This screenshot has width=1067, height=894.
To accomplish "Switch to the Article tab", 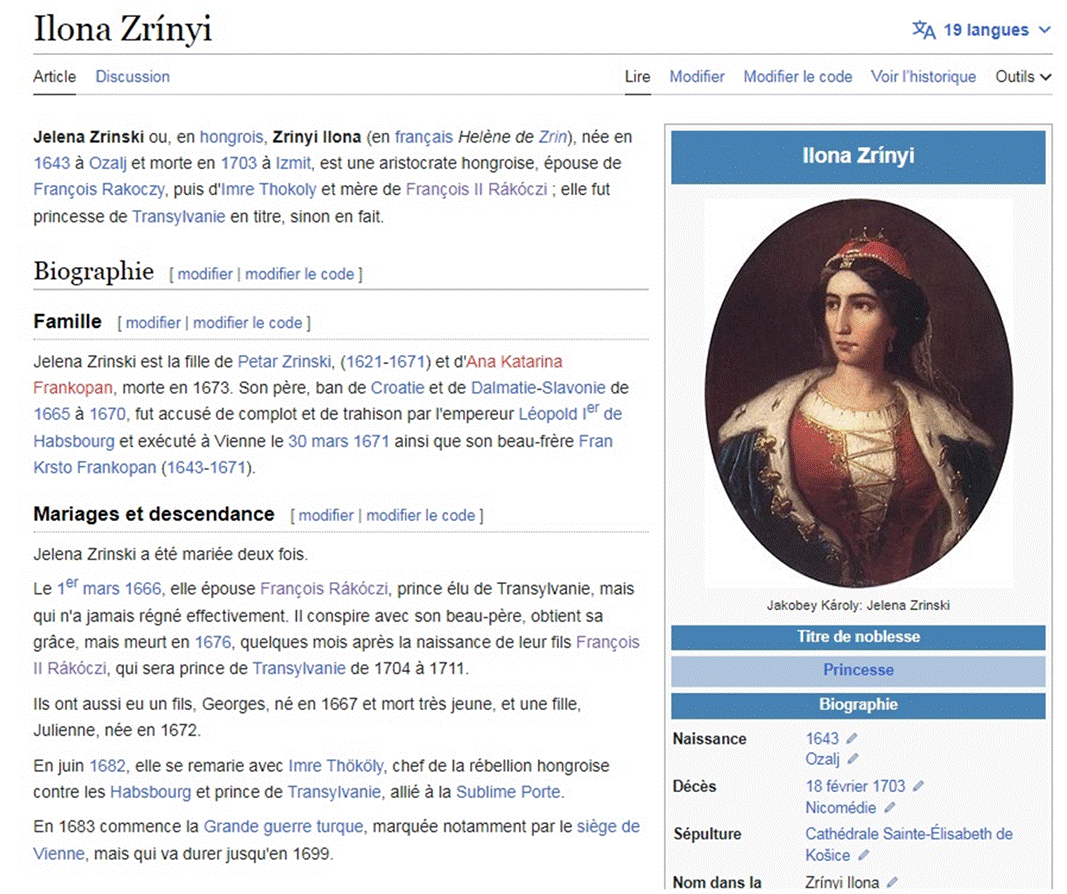I will click(54, 76).
